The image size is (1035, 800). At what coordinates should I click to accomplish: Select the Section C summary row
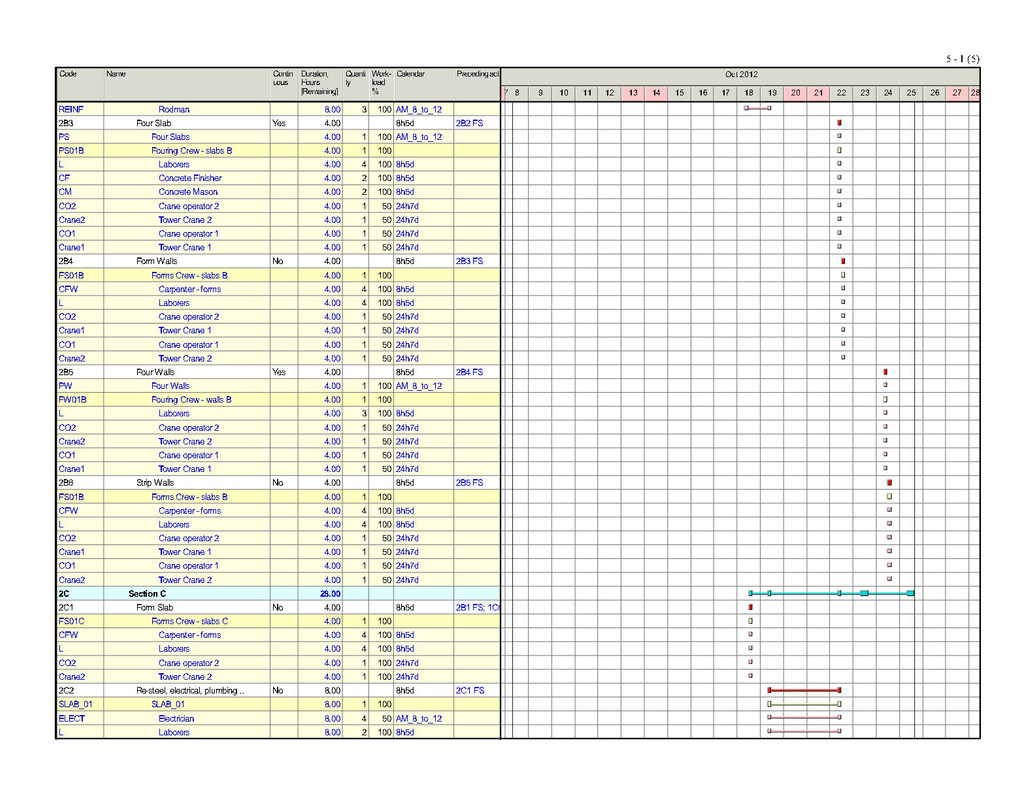pyautogui.click(x=278, y=594)
